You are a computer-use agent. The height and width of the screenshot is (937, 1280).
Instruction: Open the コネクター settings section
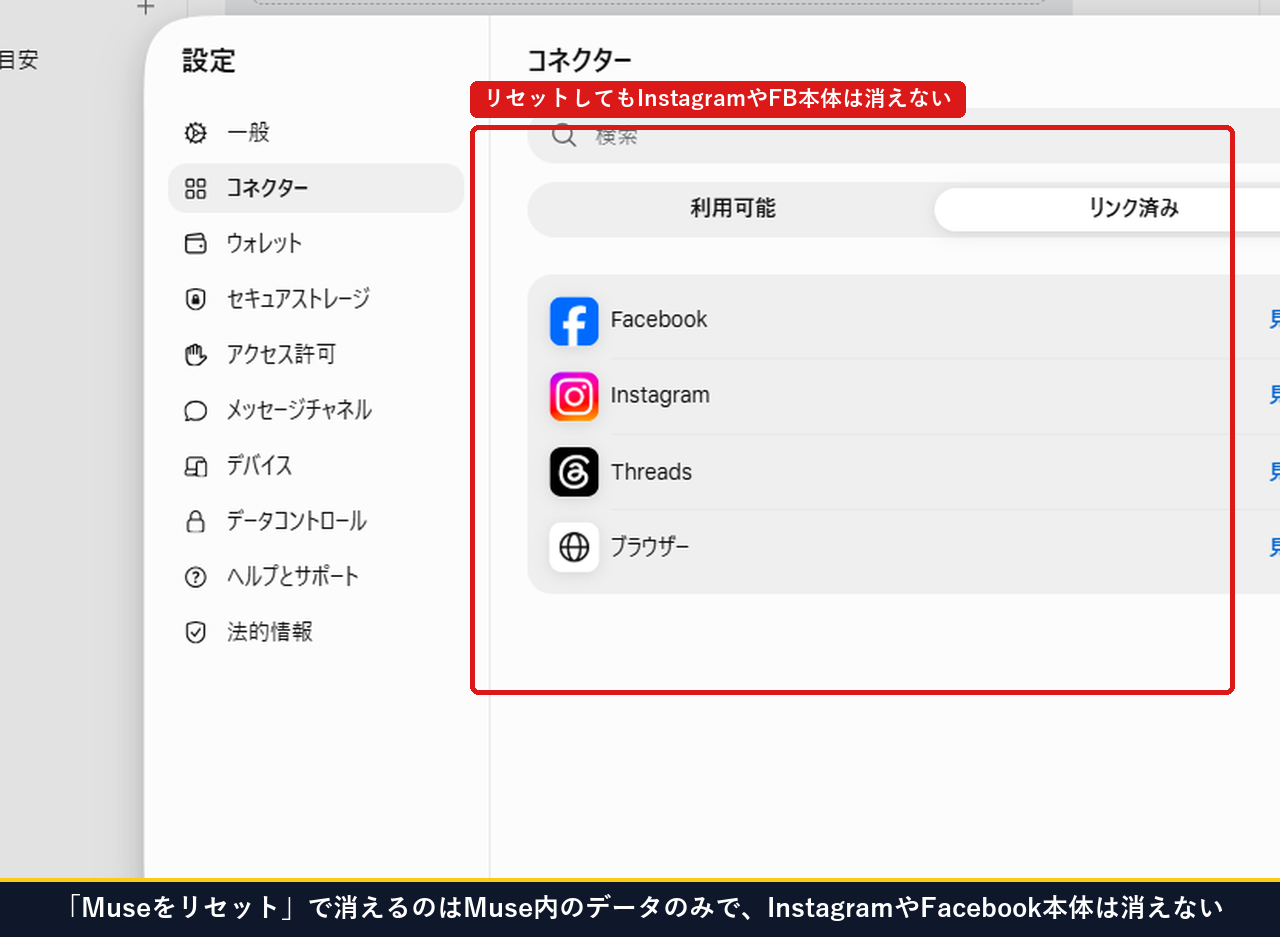316,188
